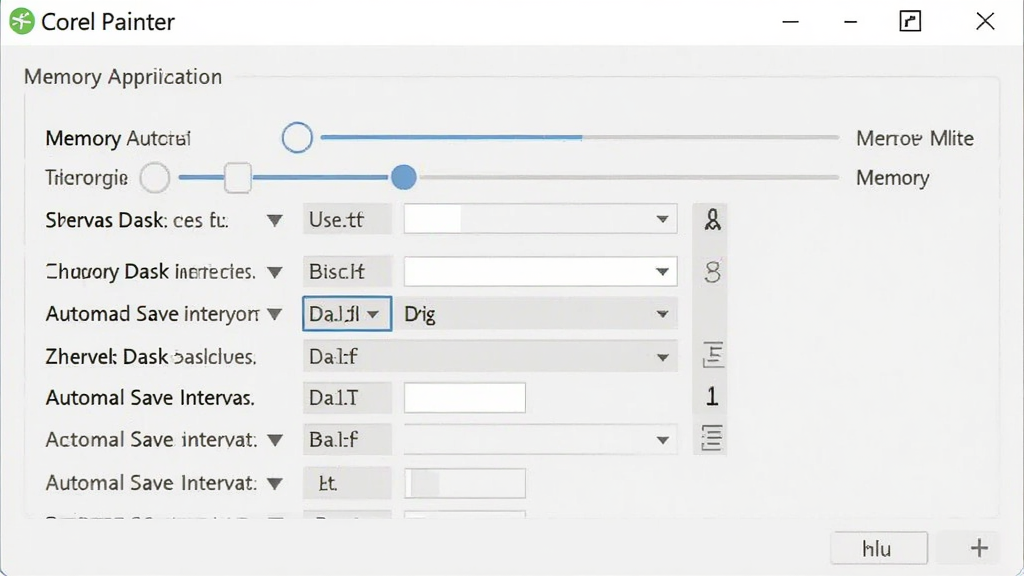Image resolution: width=1024 pixels, height=576 pixels.
Task: Click the restore window button in title bar
Action: [x=910, y=22]
